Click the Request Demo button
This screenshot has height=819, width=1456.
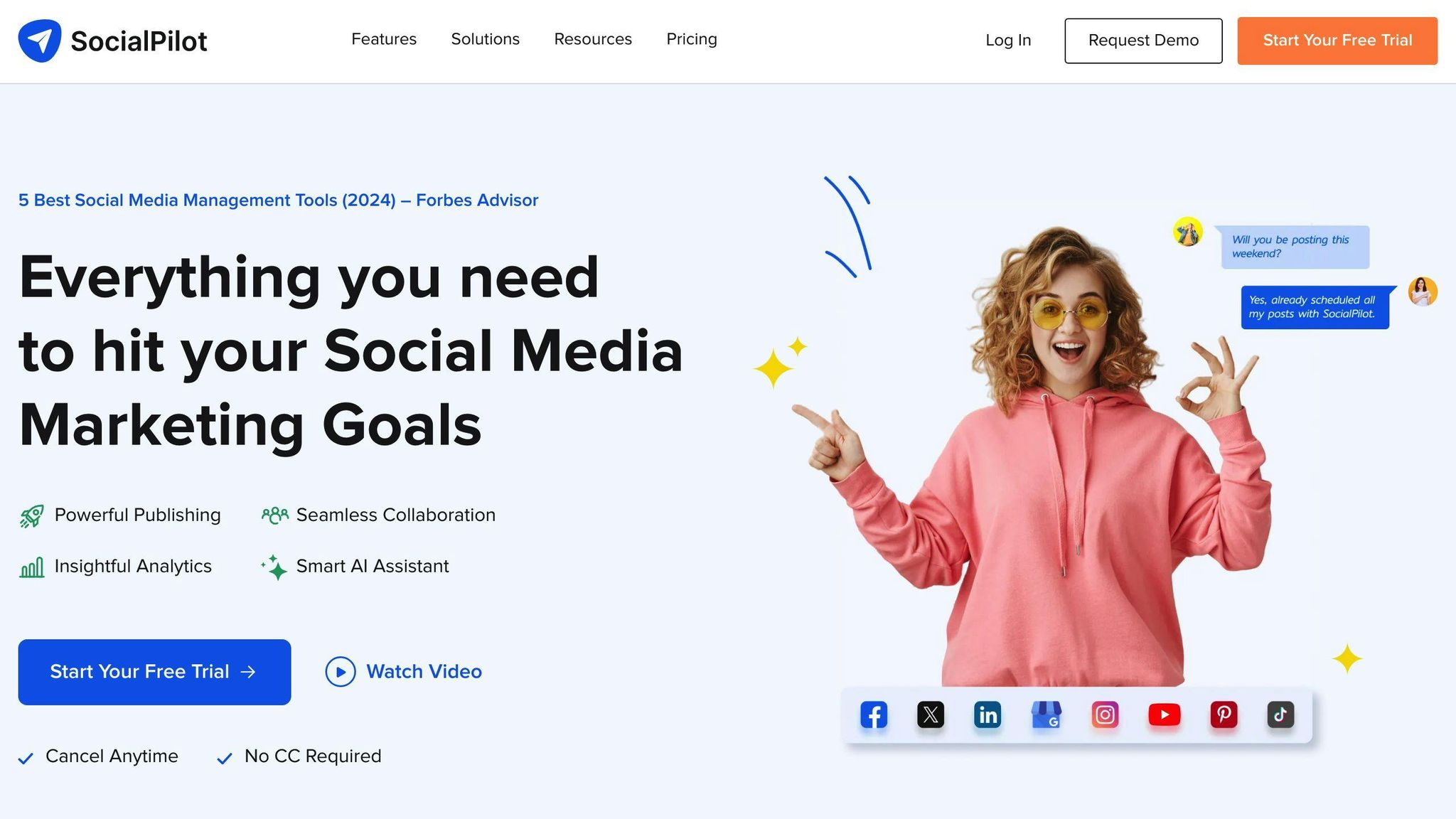[x=1143, y=41]
